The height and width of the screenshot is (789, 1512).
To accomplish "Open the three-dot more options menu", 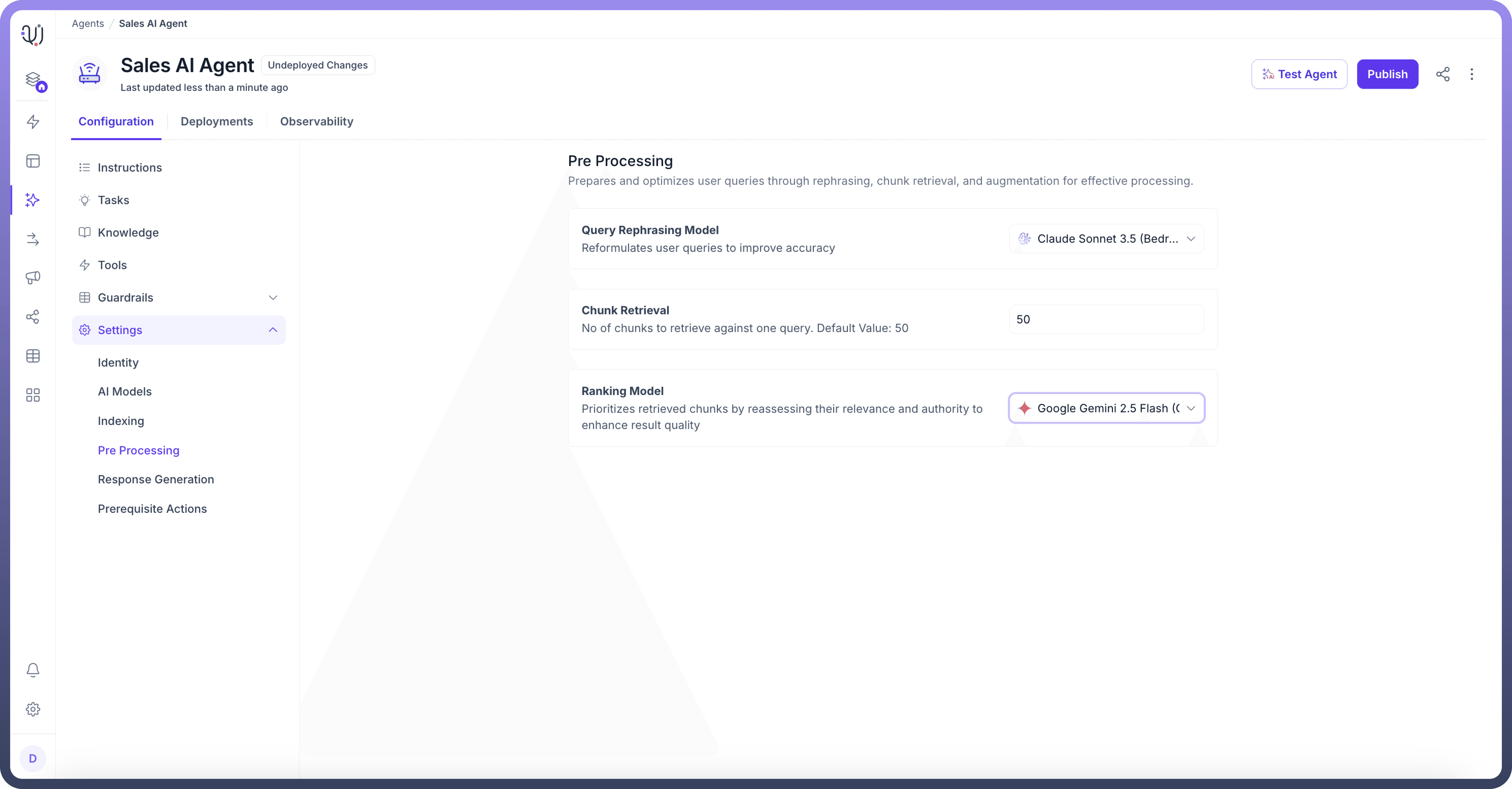I will [x=1471, y=74].
